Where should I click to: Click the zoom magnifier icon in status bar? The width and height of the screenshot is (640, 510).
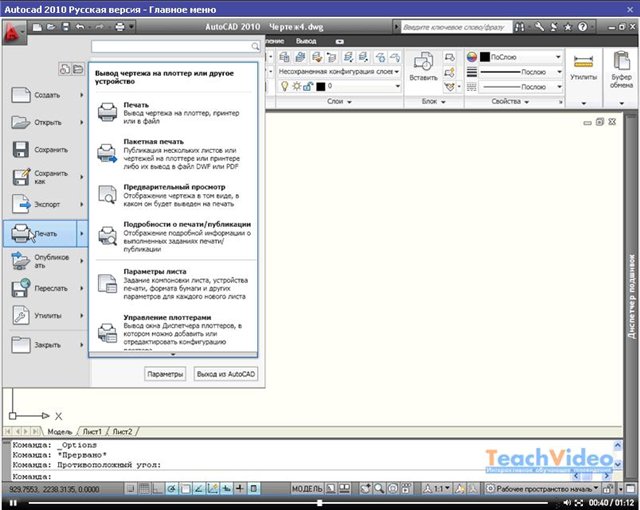(379, 488)
